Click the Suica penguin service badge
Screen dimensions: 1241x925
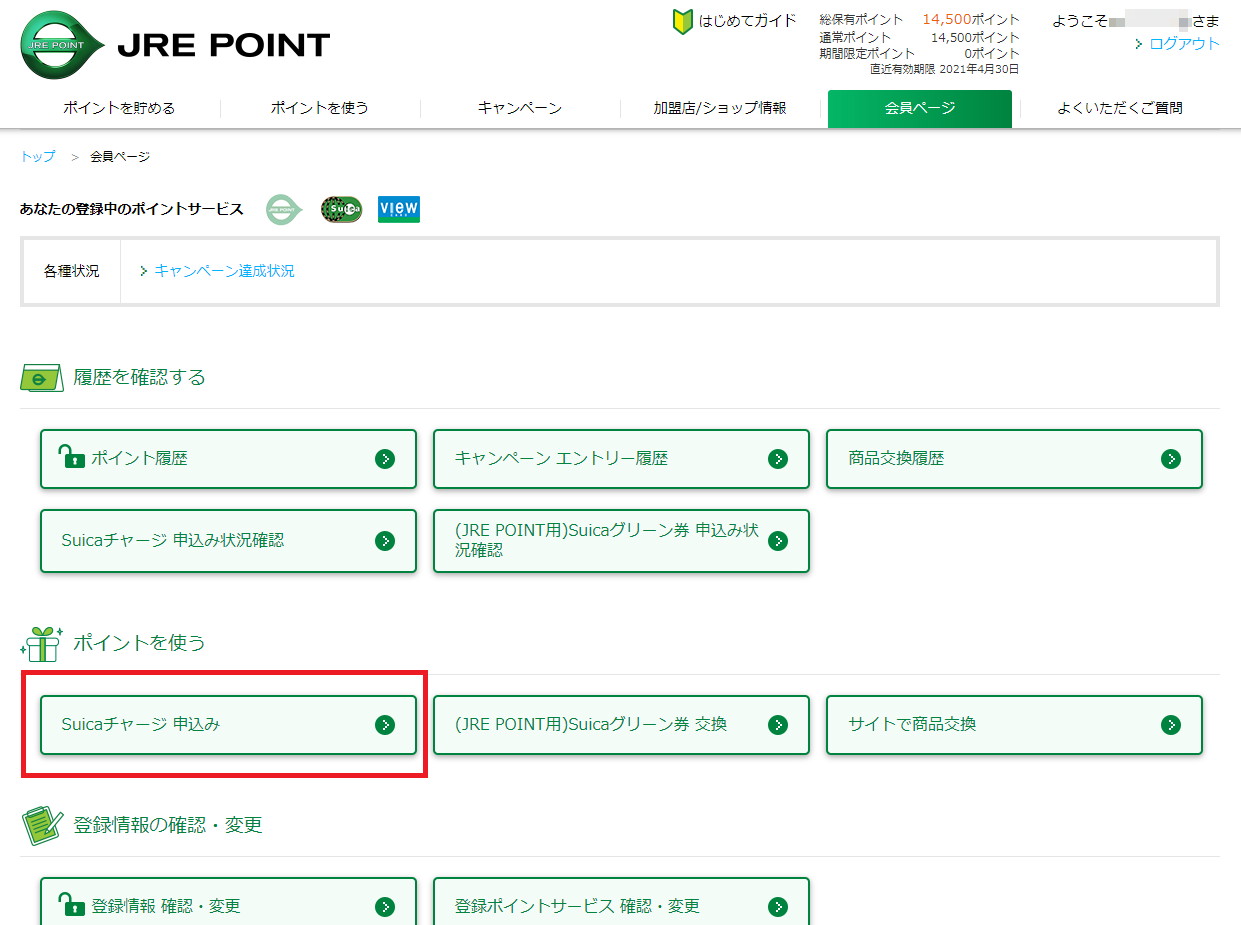pyautogui.click(x=341, y=209)
